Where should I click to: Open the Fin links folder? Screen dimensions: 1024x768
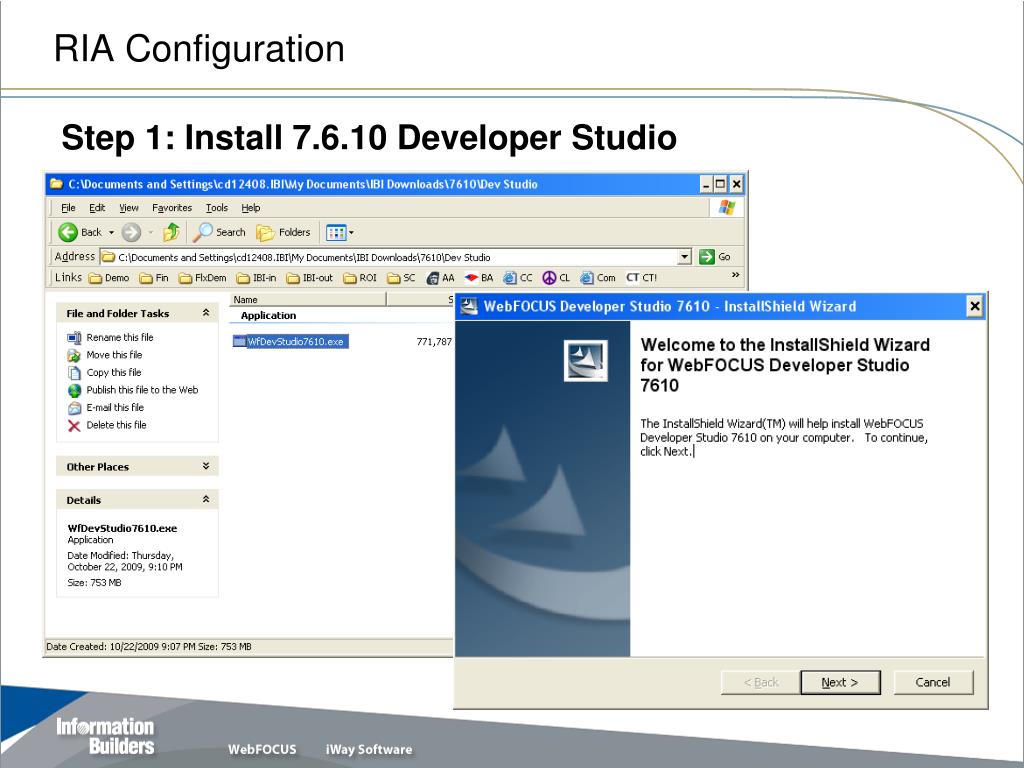153,278
